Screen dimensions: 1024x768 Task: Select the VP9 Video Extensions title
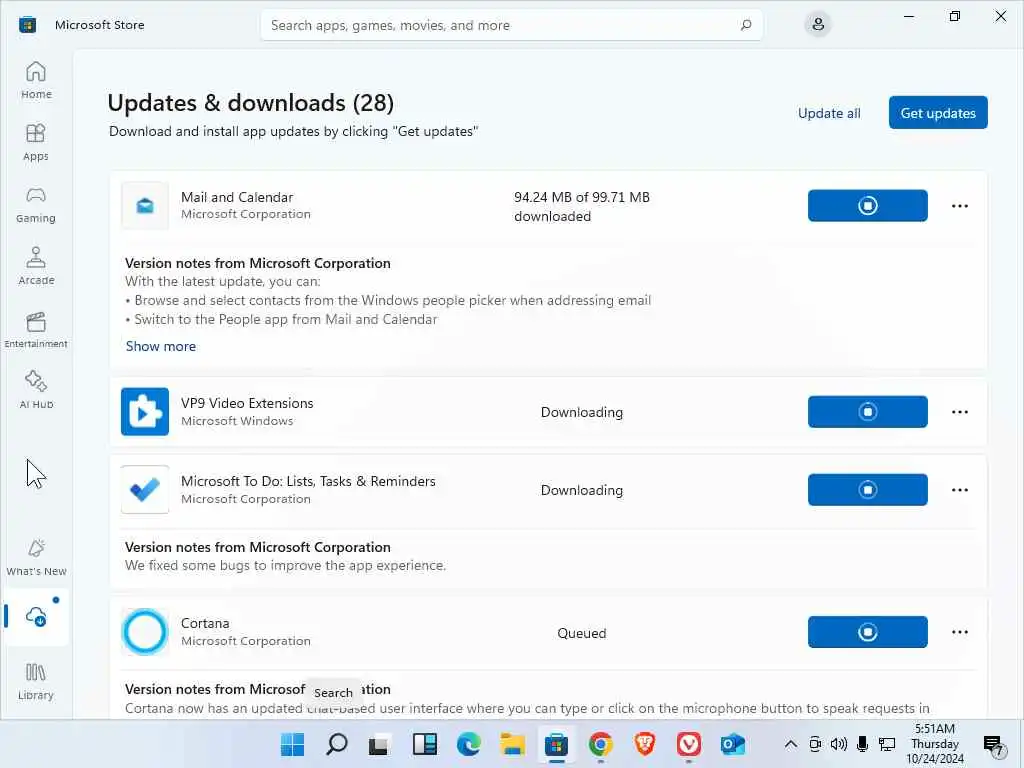247,404
